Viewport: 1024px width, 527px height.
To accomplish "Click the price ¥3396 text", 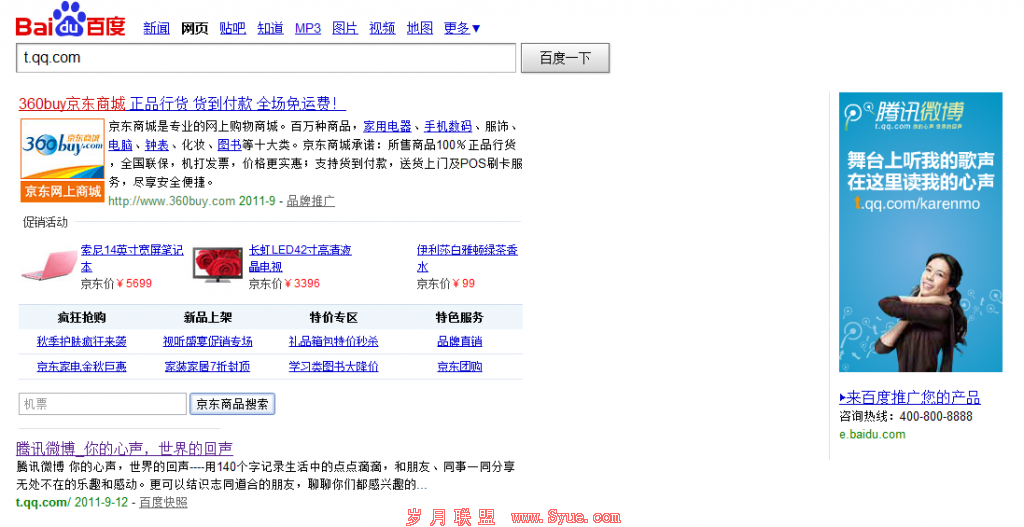I will pyautogui.click(x=302, y=283).
